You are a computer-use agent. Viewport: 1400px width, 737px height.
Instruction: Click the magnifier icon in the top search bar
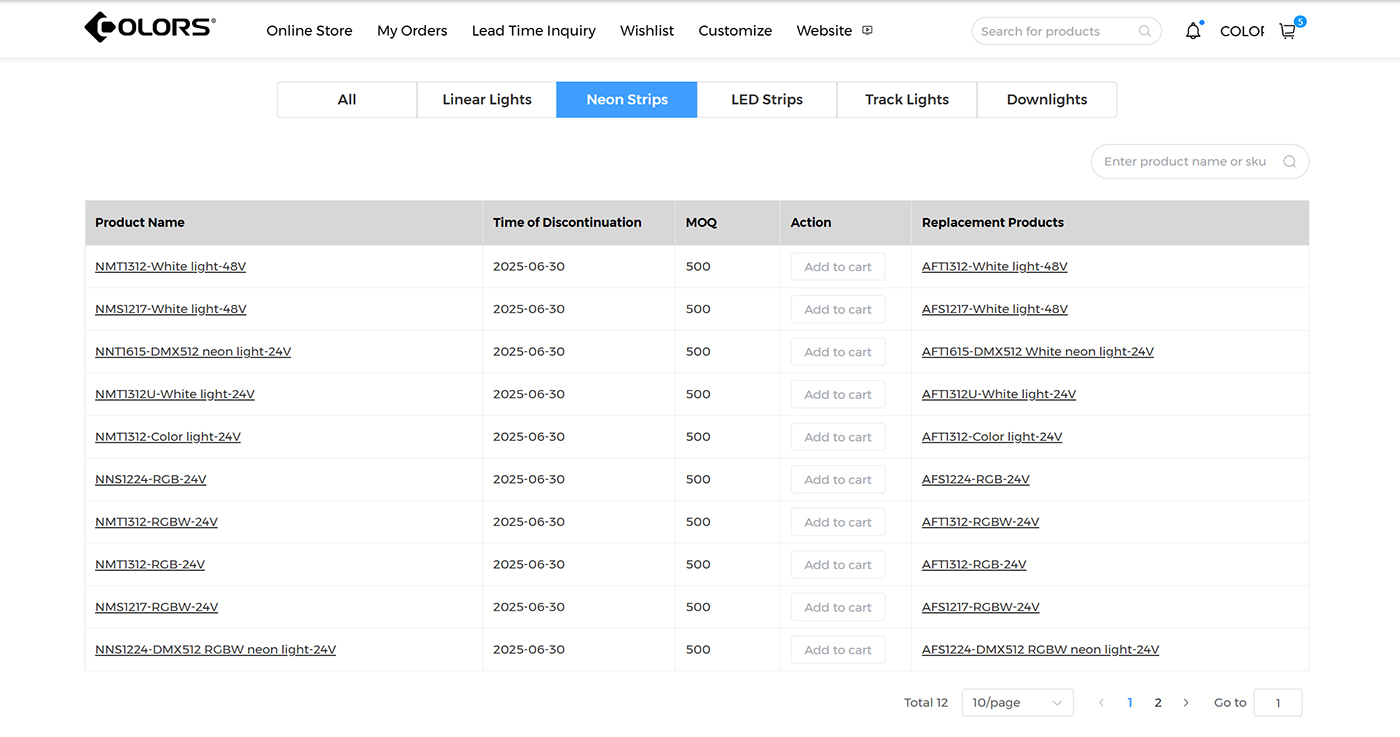[1145, 31]
